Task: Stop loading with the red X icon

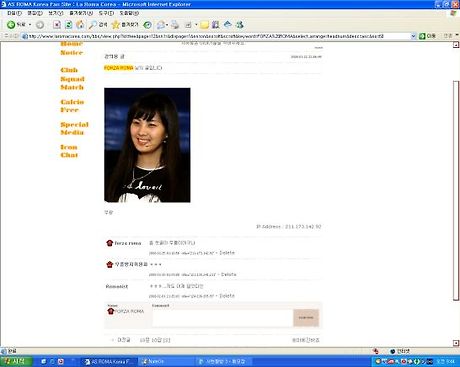Action: (57, 25)
